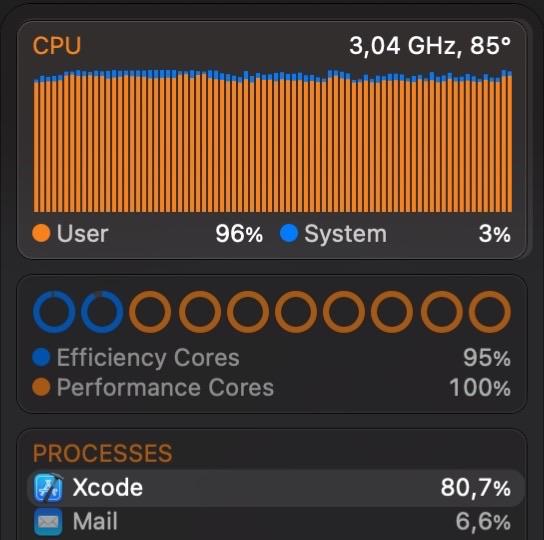Screen dimensions: 544x540
Task: Click the first blue efficiency core ring
Action: 54,312
